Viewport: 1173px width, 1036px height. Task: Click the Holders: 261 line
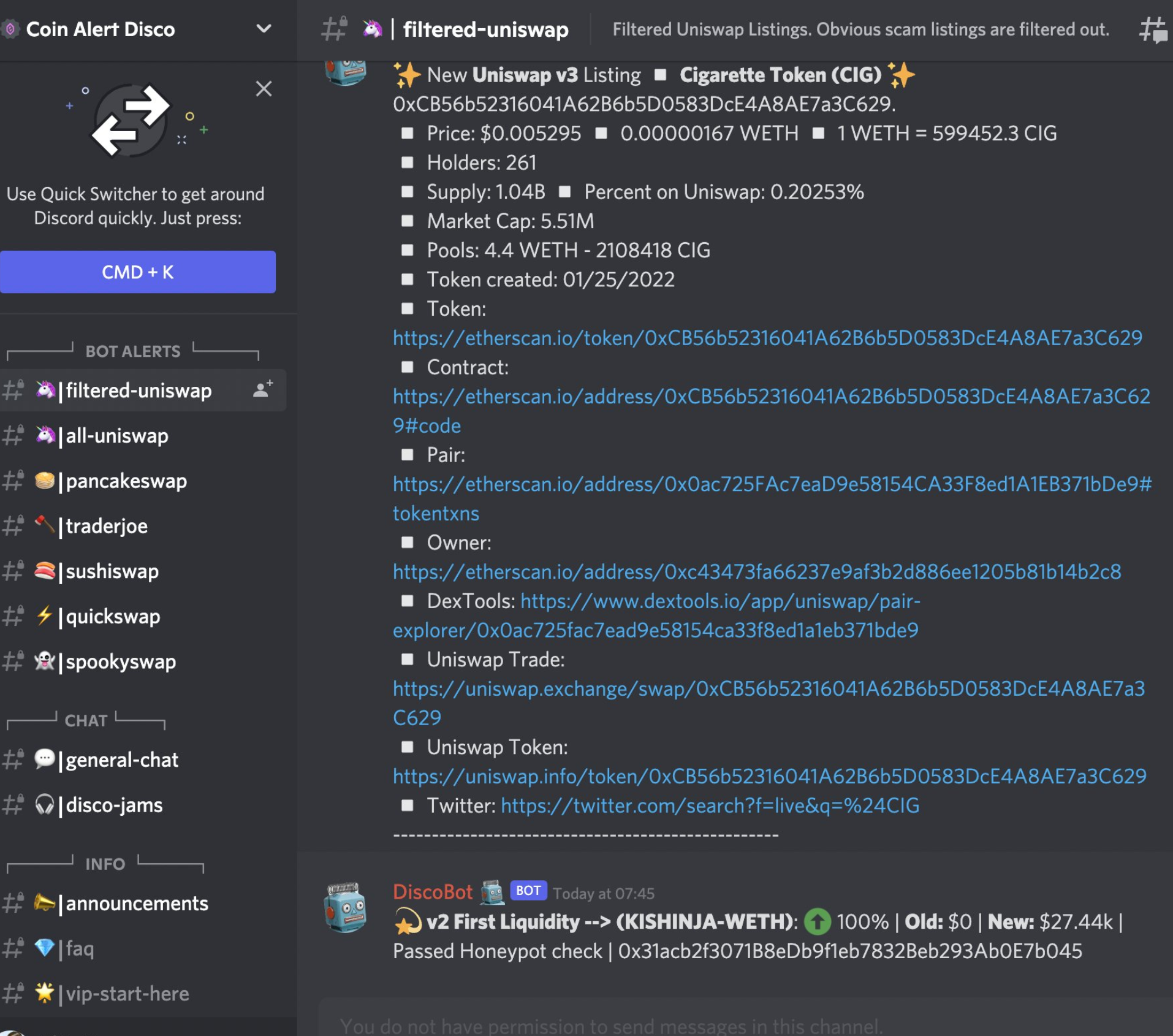point(482,163)
